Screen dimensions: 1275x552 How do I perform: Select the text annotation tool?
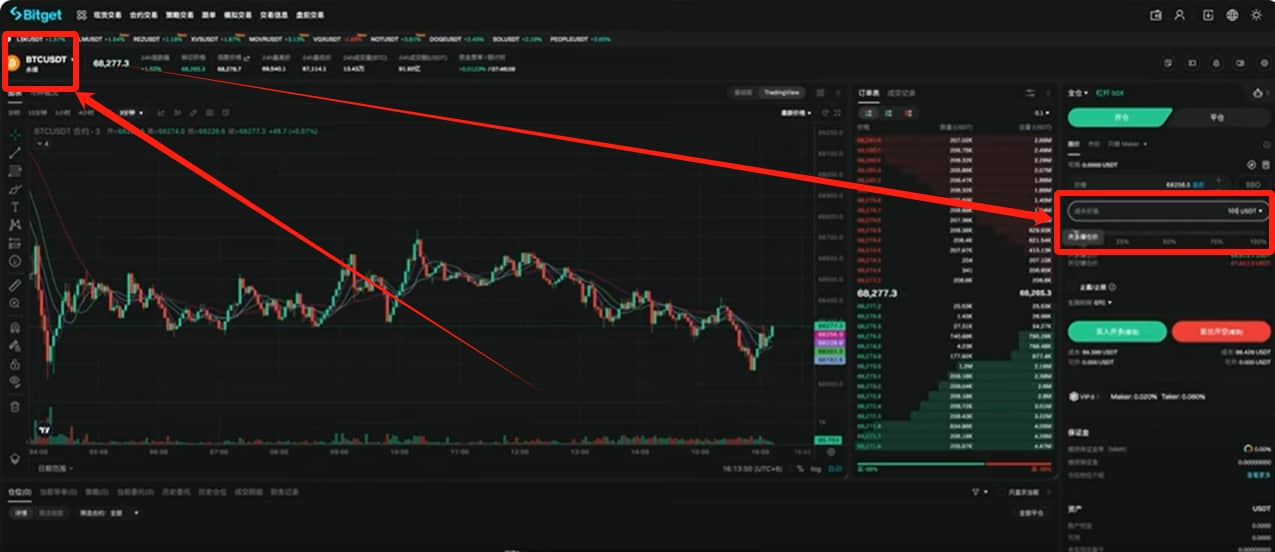(x=15, y=207)
